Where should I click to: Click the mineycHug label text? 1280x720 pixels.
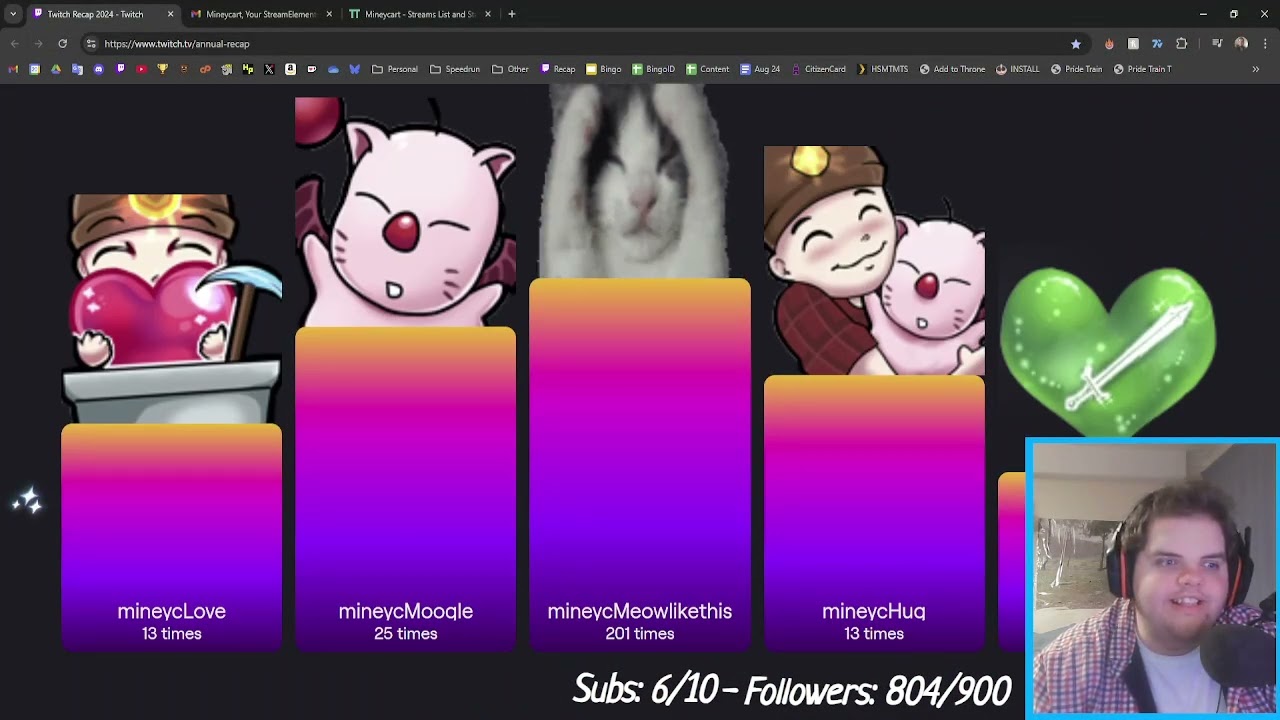pos(873,611)
